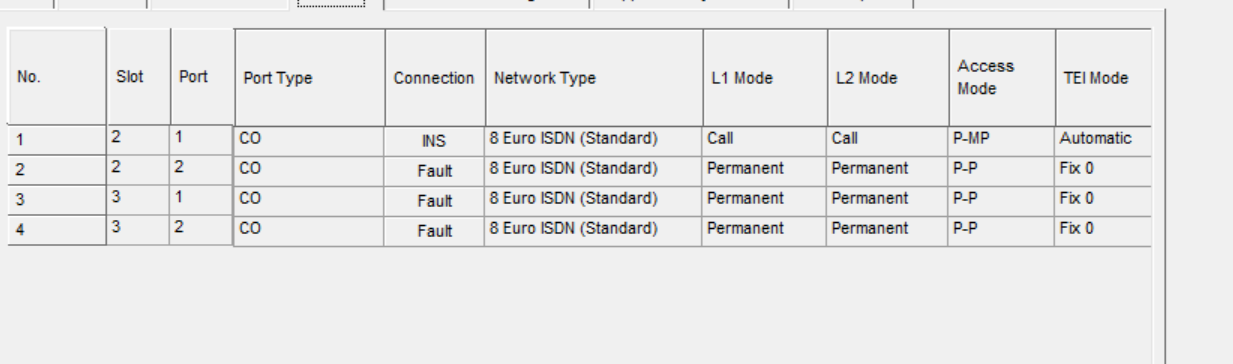Click the Connection column header

(435, 78)
